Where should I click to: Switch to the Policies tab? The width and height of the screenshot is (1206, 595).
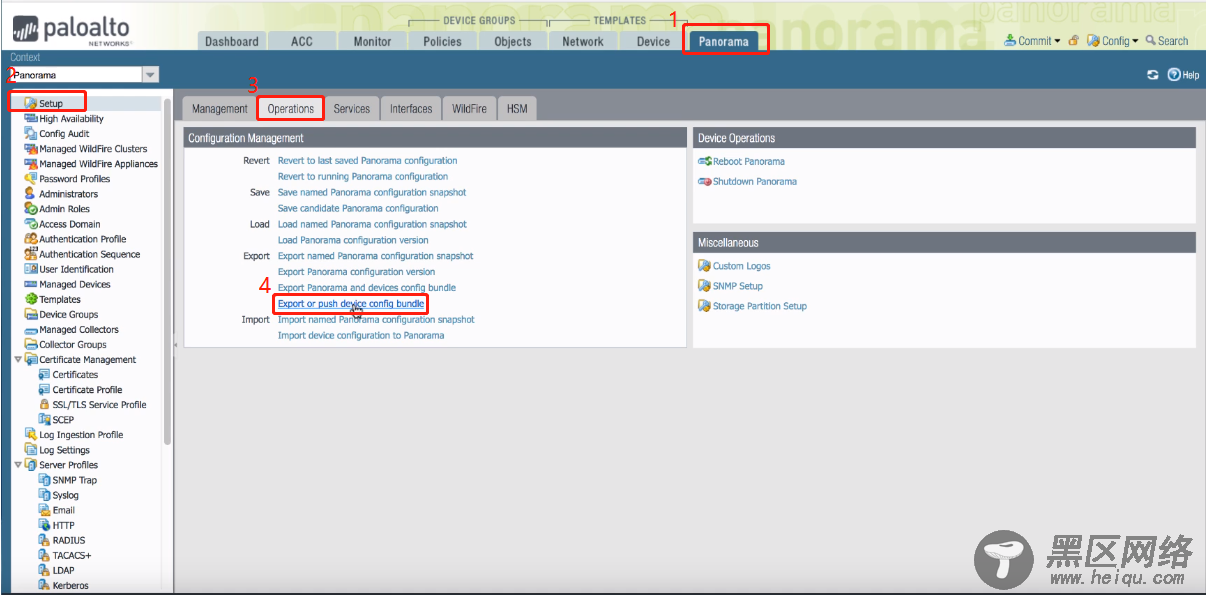click(442, 41)
